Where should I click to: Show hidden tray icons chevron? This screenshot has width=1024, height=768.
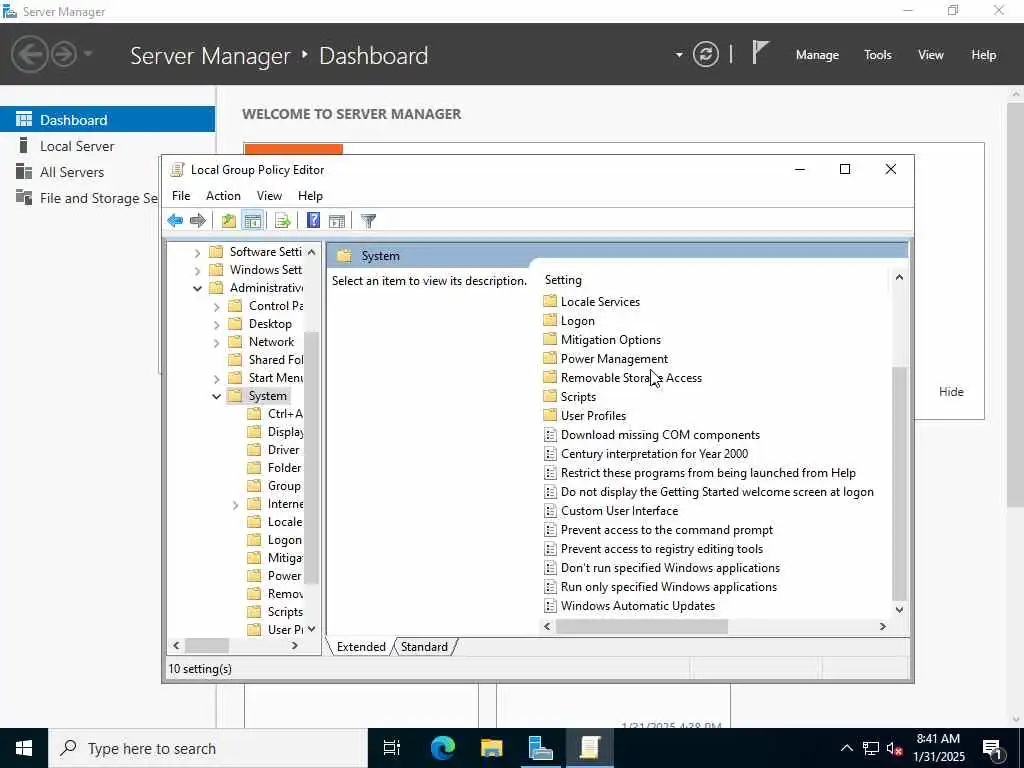point(846,748)
